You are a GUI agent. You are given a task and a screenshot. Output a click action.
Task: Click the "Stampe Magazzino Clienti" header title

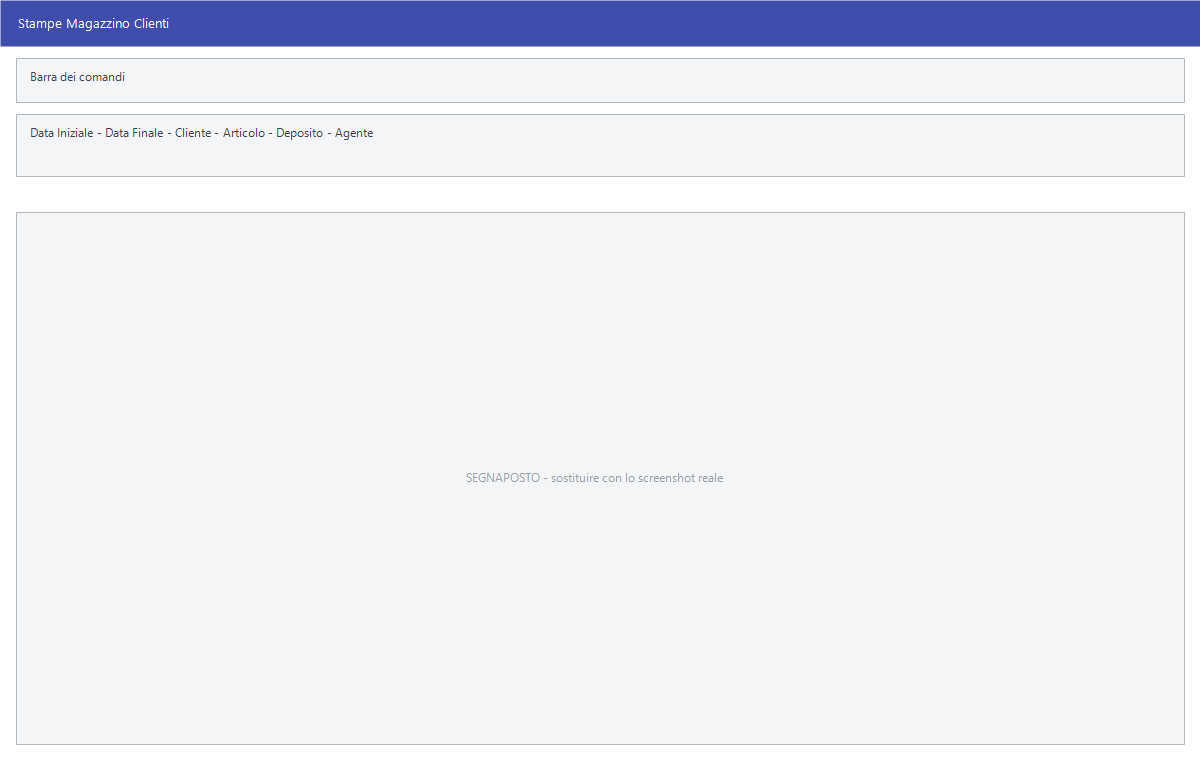tap(93, 23)
